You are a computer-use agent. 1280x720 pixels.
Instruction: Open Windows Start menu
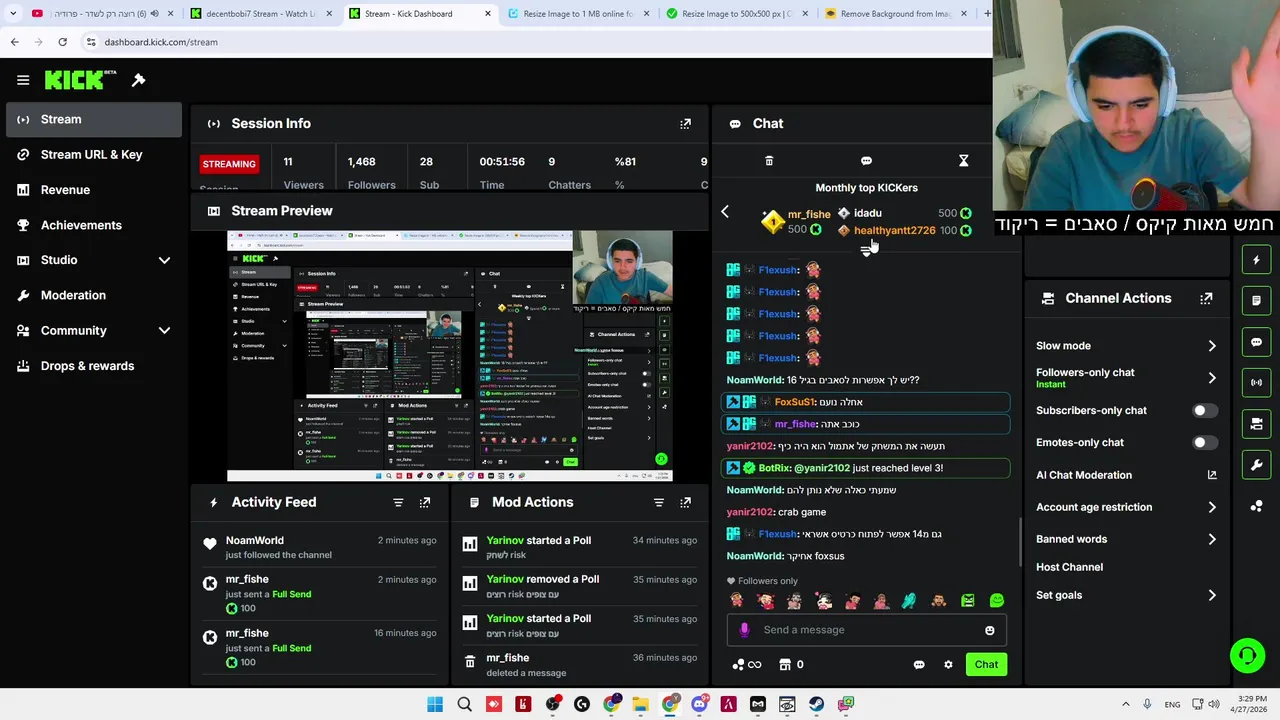pos(435,704)
